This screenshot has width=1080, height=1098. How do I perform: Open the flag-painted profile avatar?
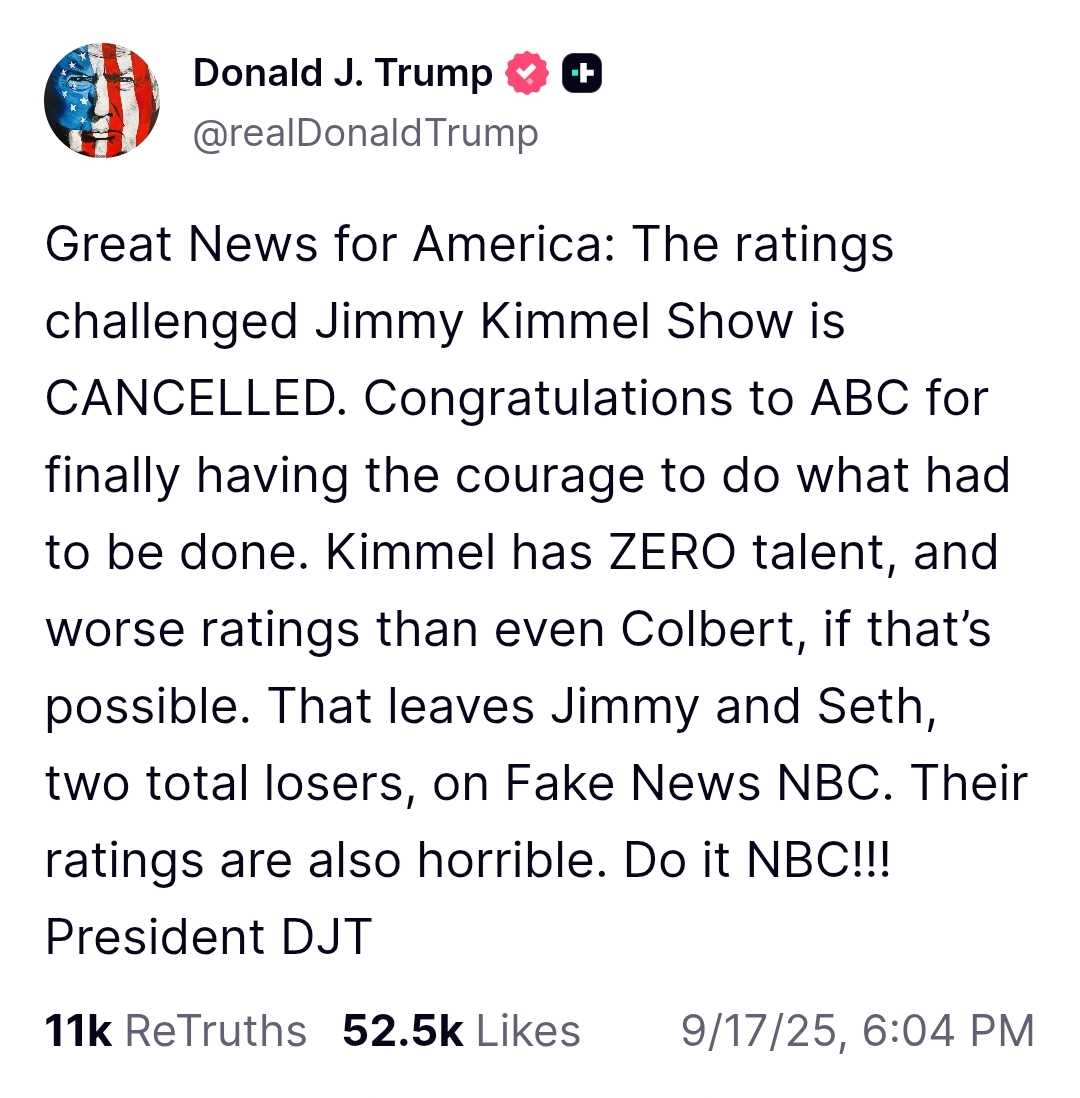pyautogui.click(x=102, y=100)
